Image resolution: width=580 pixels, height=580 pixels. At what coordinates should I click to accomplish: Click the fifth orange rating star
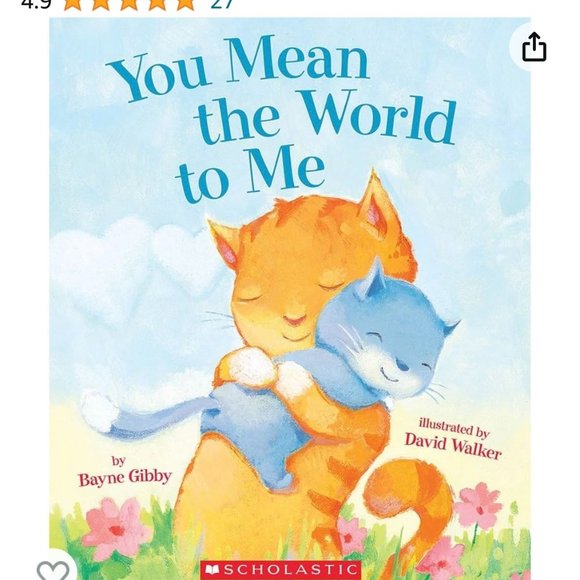(185, 3)
